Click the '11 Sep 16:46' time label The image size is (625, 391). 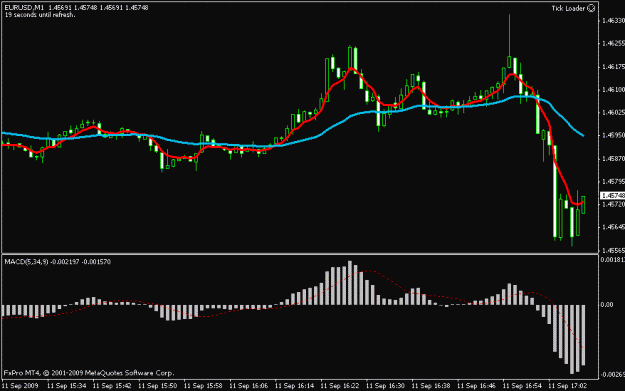[476, 385]
